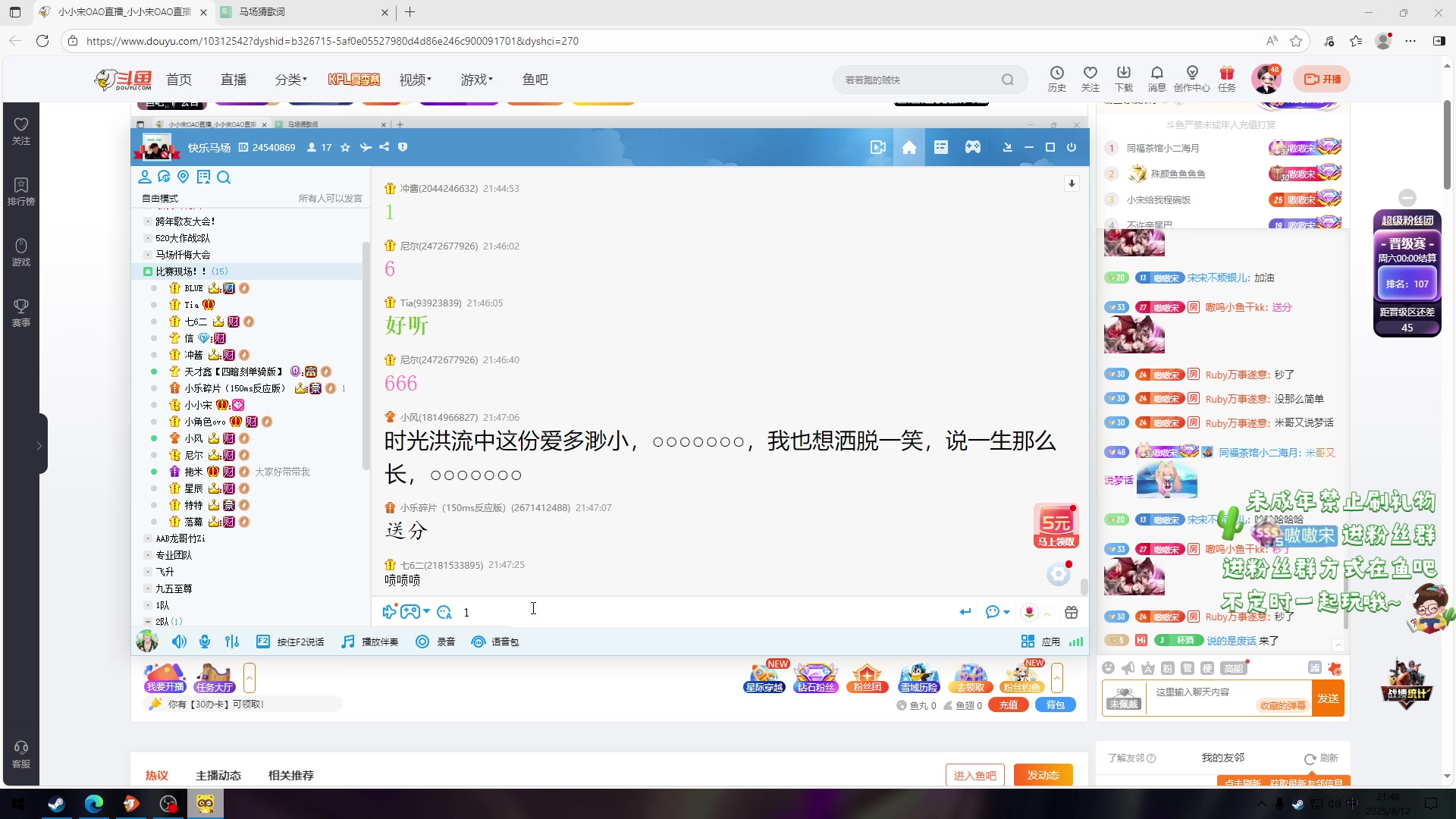Toggle the speaker in the streamed YY window

179,642
